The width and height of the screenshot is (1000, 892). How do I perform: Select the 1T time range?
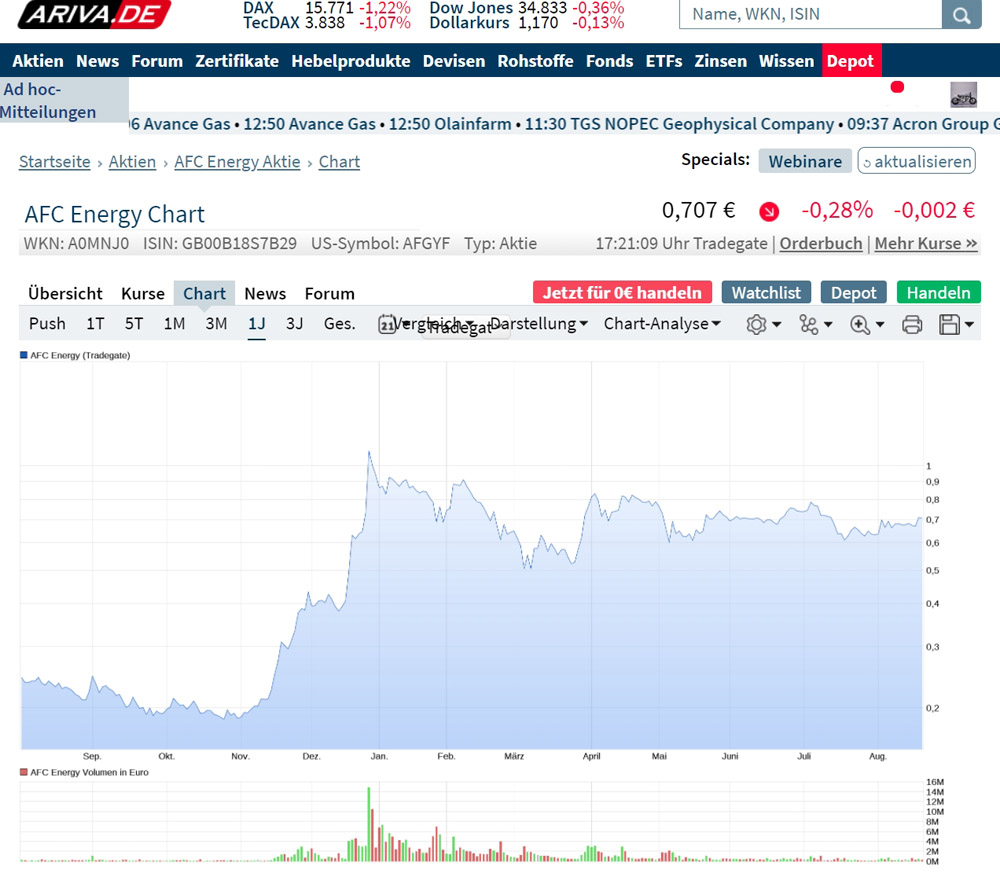click(x=95, y=324)
